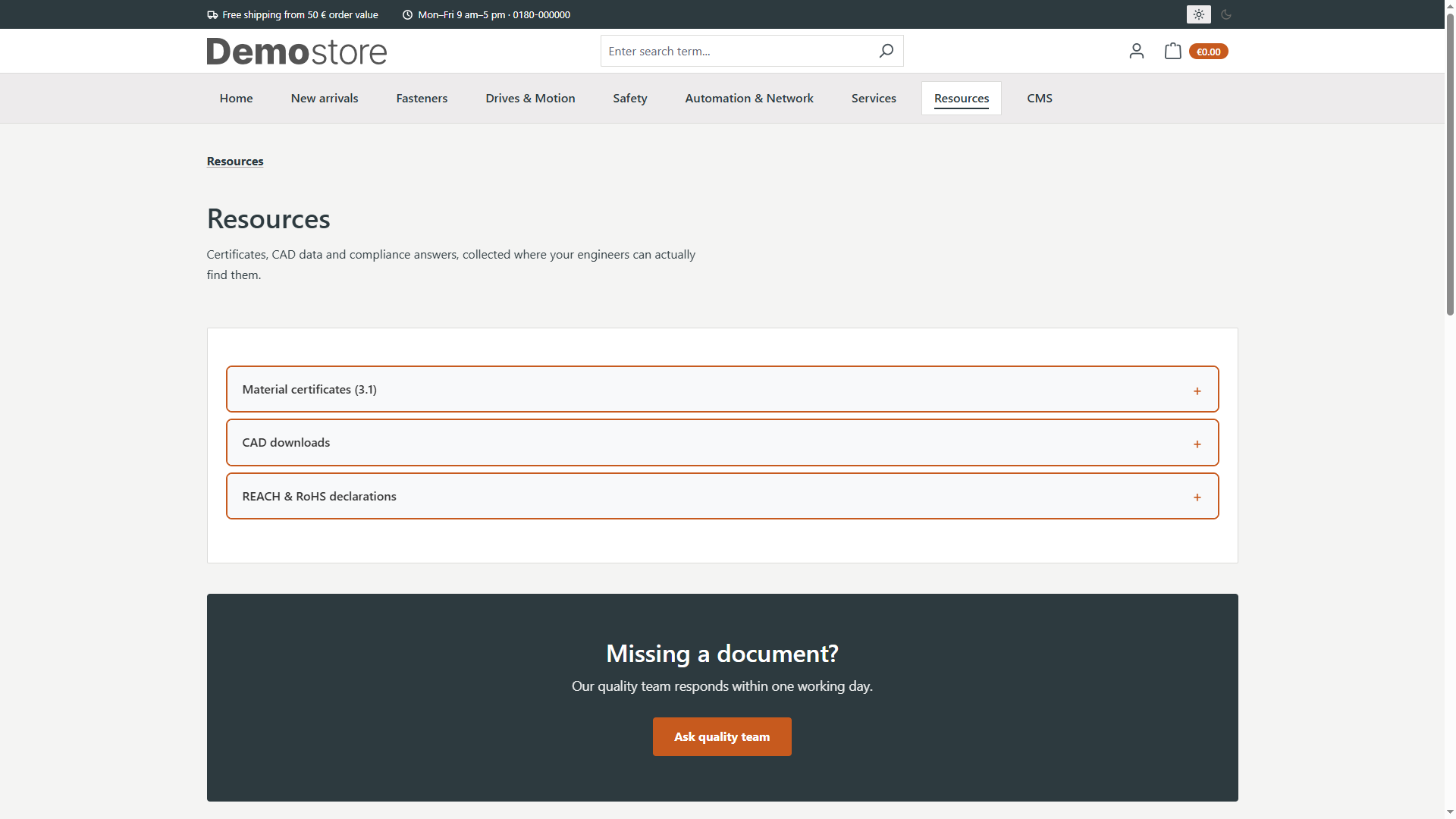1456x819 pixels.
Task: Switch to dark theme moon icon
Action: (x=1226, y=14)
